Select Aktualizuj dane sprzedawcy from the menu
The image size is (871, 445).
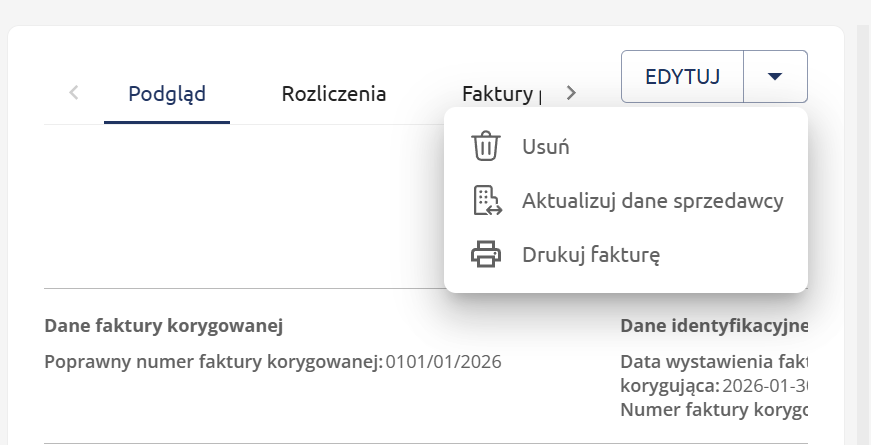pos(652,201)
